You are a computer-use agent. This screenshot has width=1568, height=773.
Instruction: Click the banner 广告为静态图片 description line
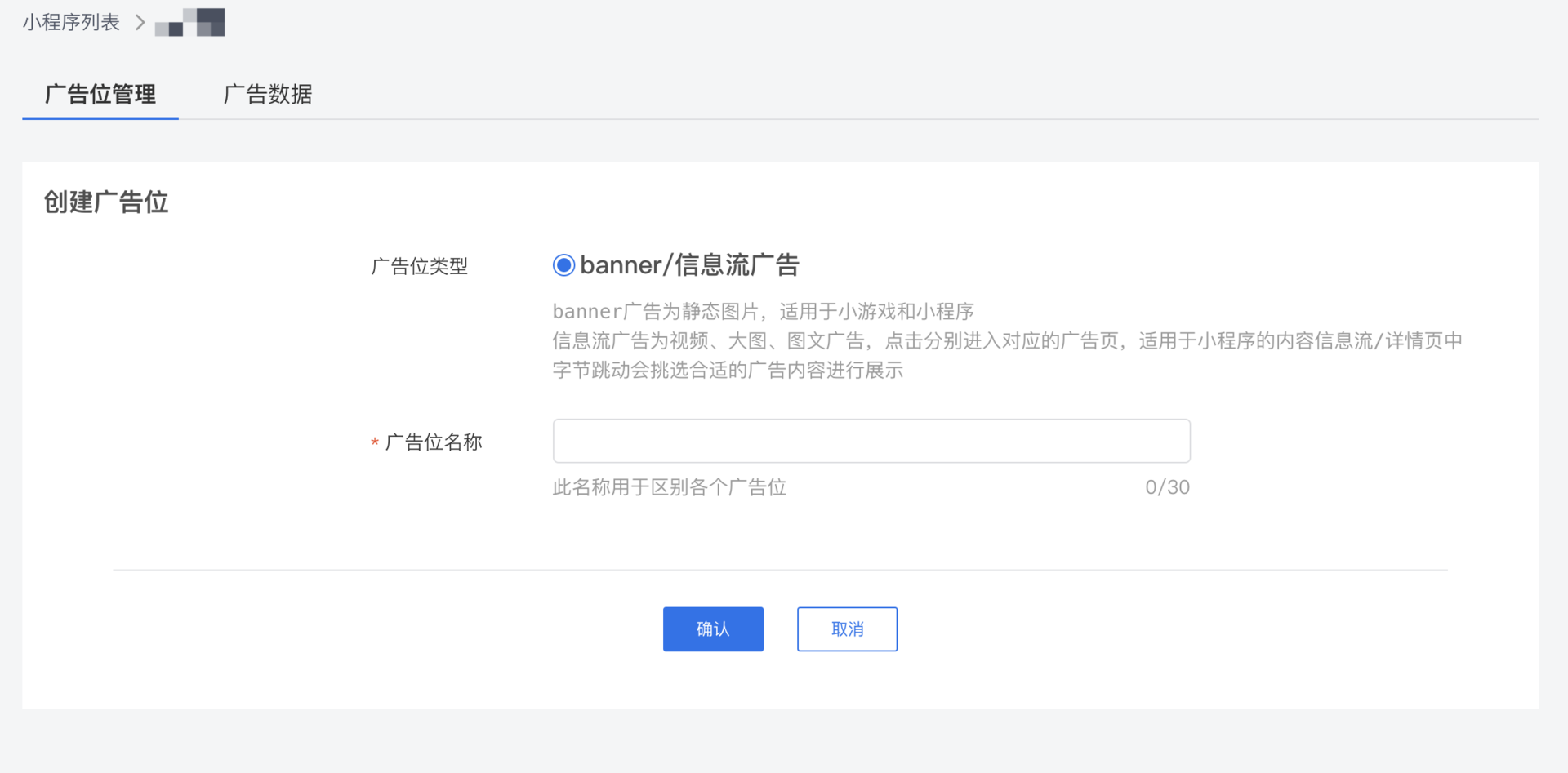[x=764, y=310]
